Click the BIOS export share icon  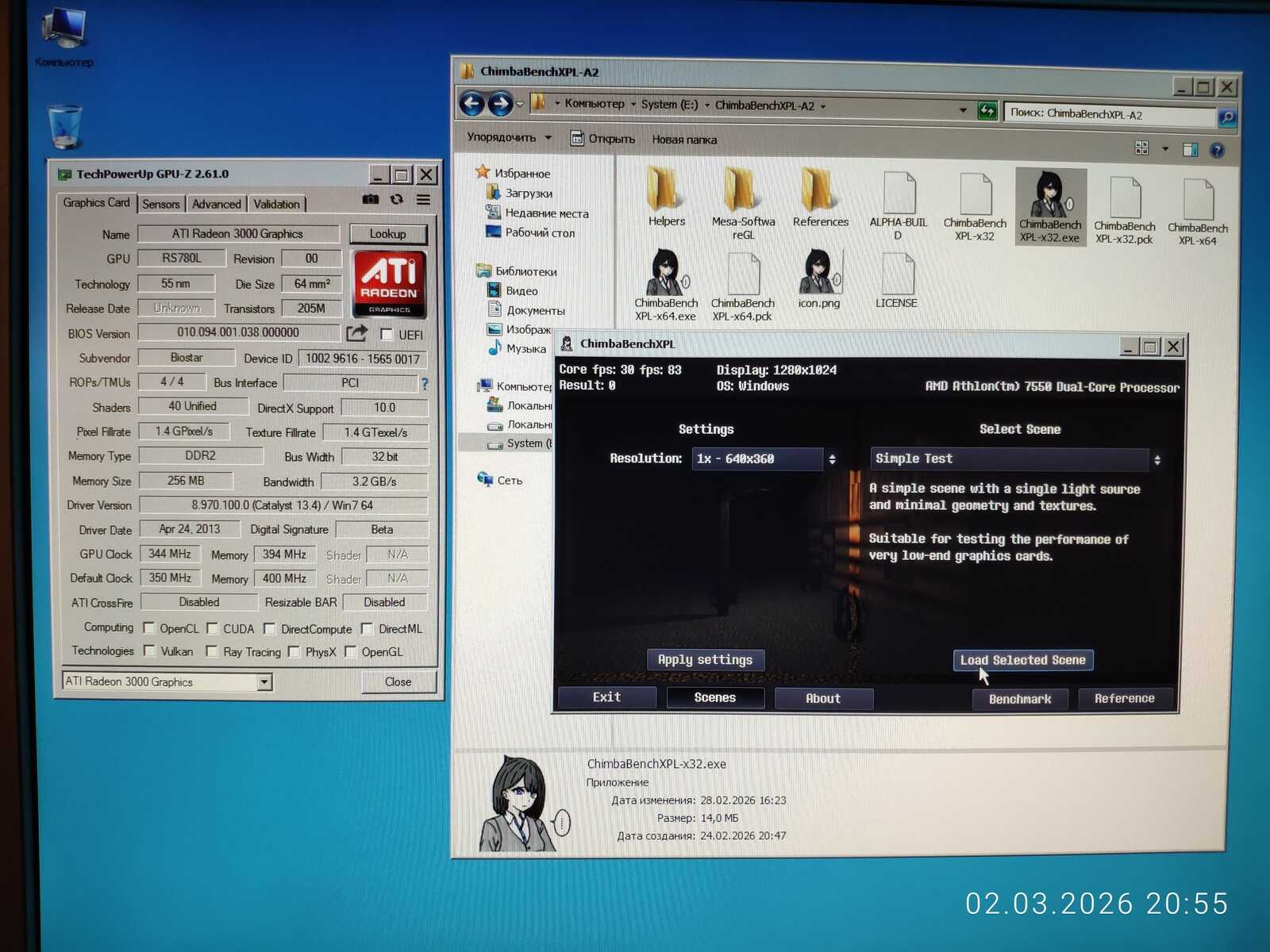(357, 333)
